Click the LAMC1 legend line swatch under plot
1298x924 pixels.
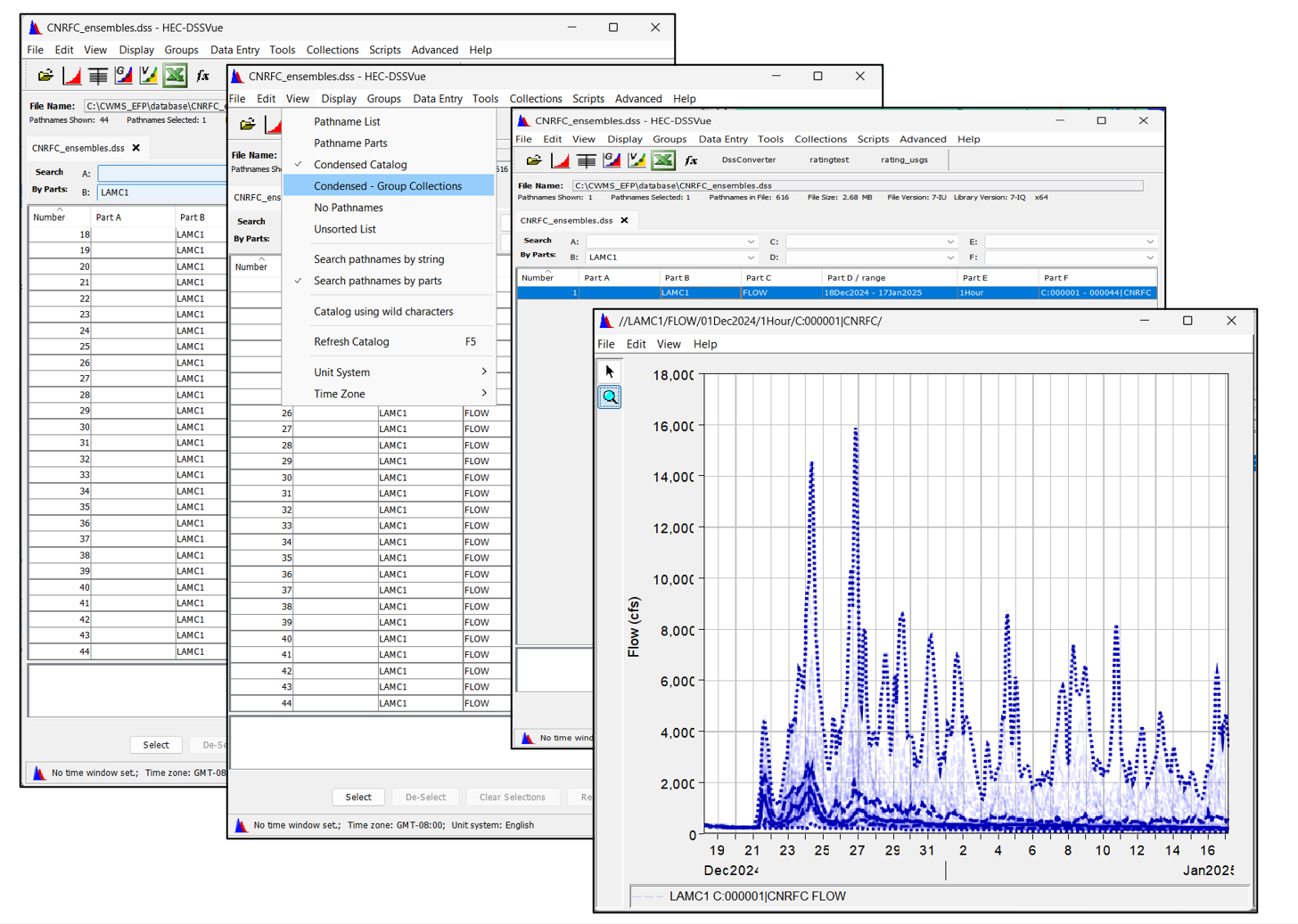click(x=648, y=896)
